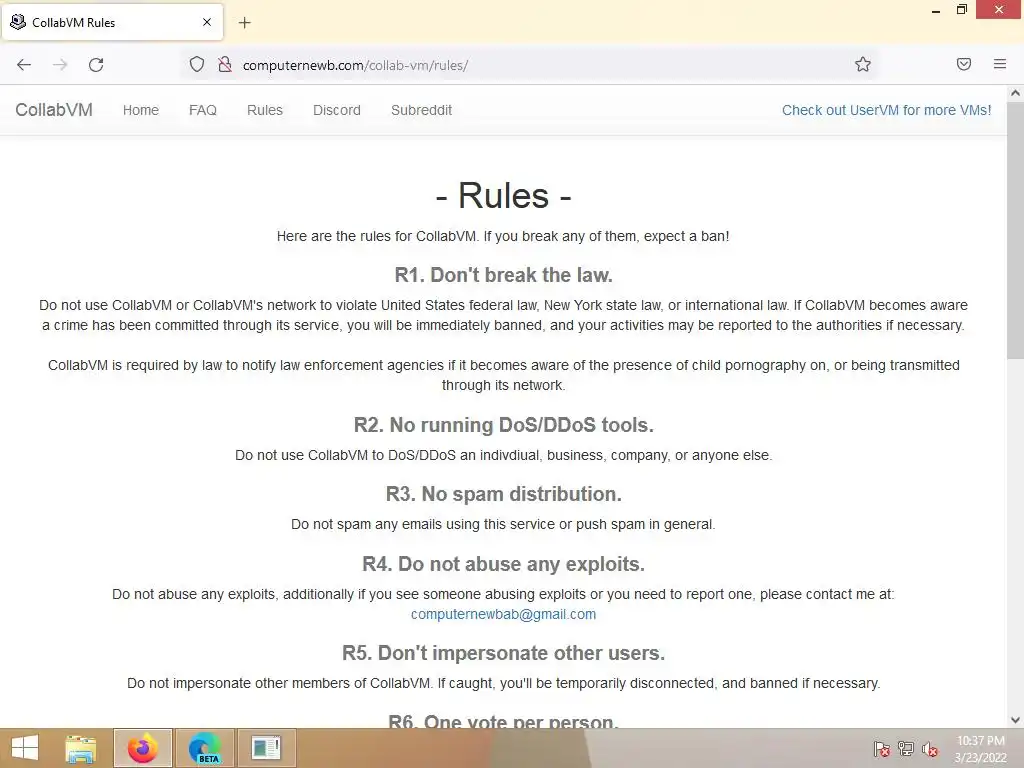Click the page scrollbar up arrow
The width and height of the screenshot is (1024, 768).
(x=1015, y=93)
